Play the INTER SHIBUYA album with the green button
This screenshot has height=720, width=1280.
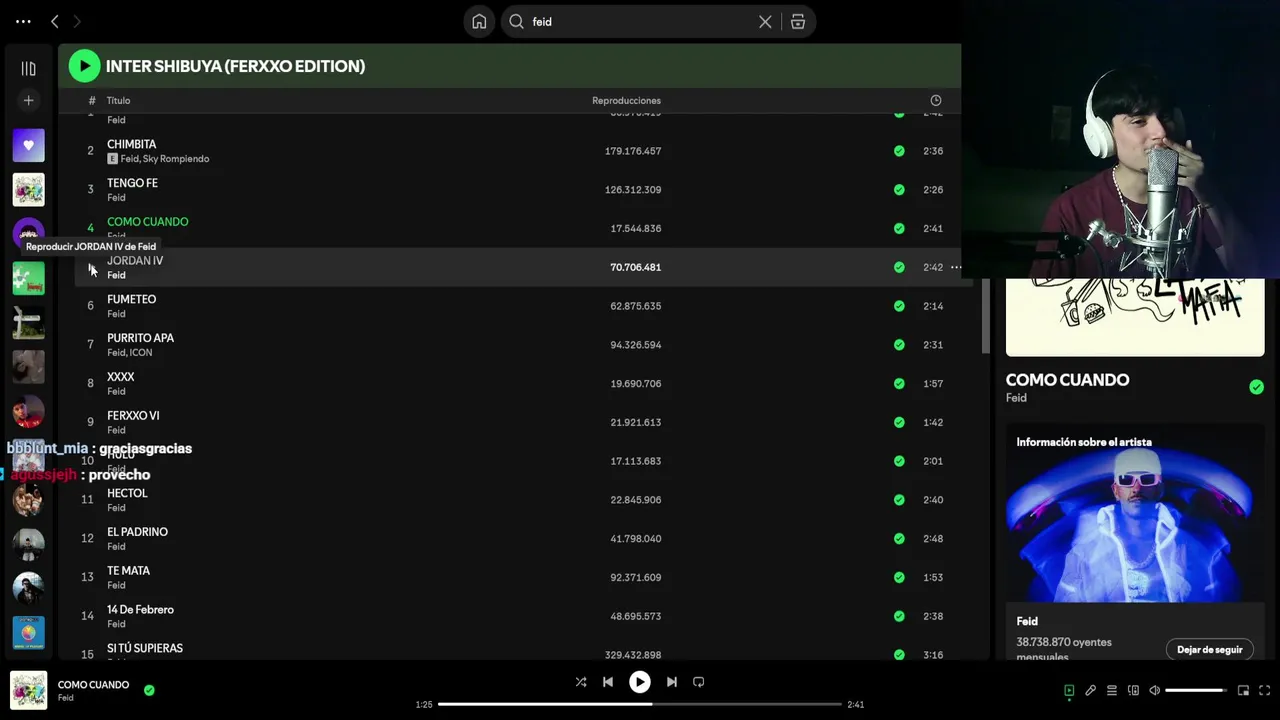(84, 66)
